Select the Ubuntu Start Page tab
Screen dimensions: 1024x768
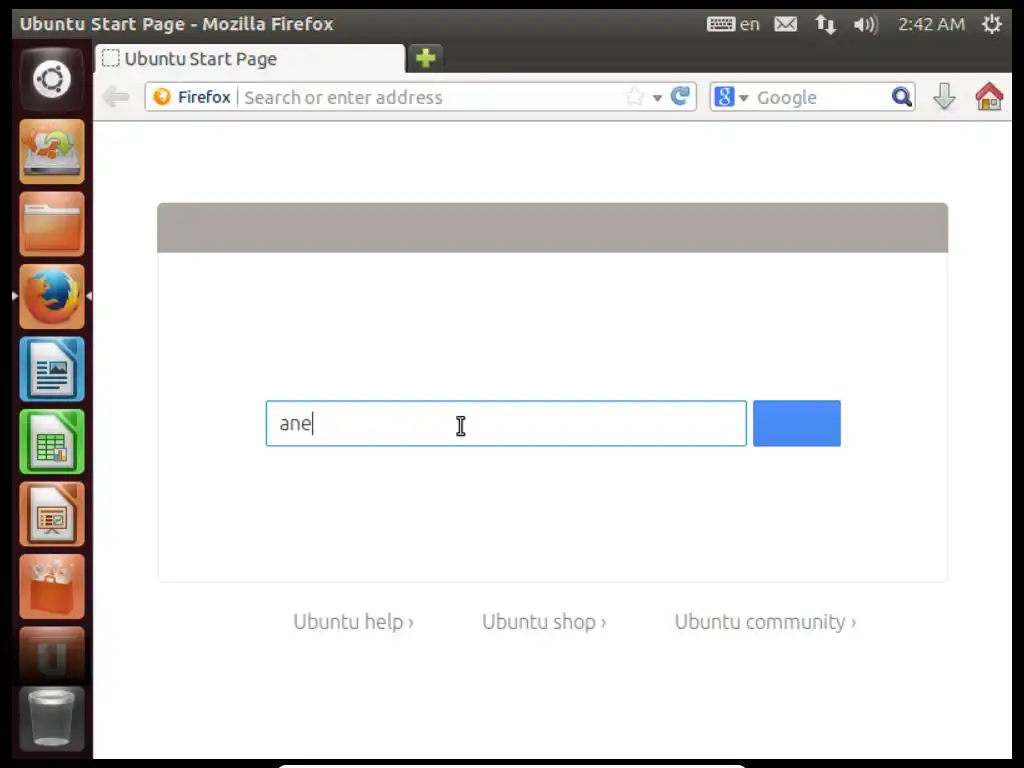[249, 59]
